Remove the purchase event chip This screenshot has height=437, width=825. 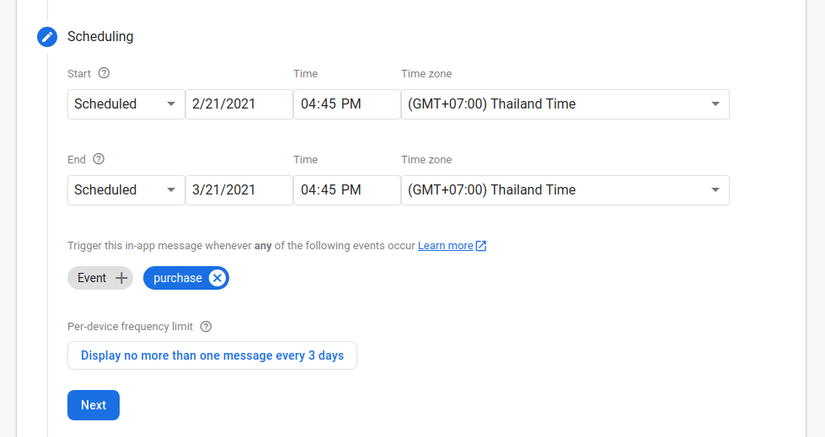[x=217, y=278]
